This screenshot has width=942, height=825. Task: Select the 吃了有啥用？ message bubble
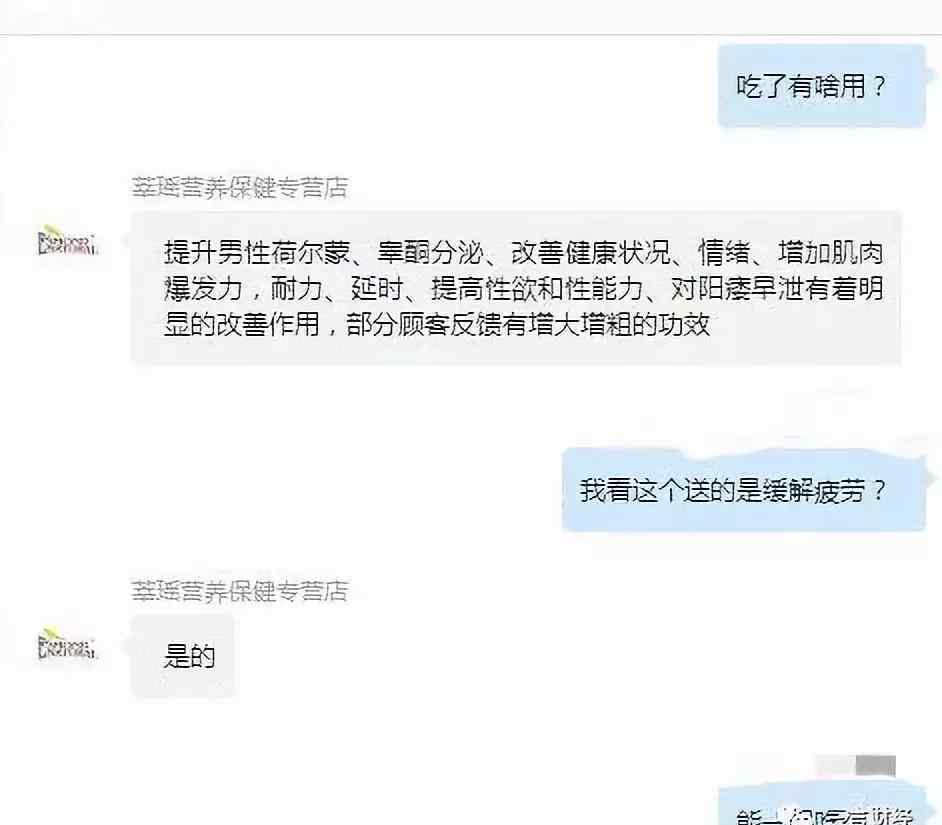[822, 86]
